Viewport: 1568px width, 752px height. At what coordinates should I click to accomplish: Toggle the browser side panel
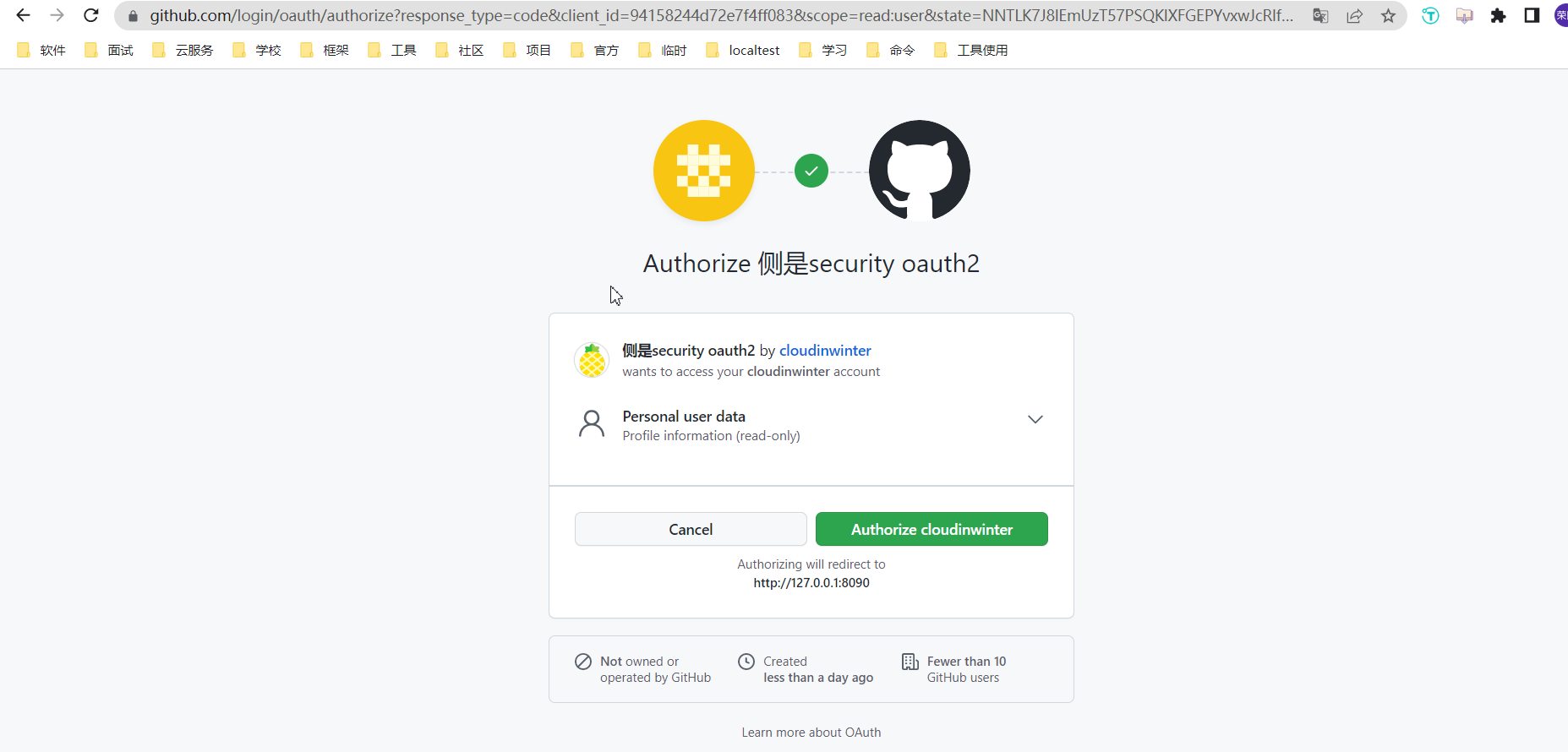click(1532, 15)
